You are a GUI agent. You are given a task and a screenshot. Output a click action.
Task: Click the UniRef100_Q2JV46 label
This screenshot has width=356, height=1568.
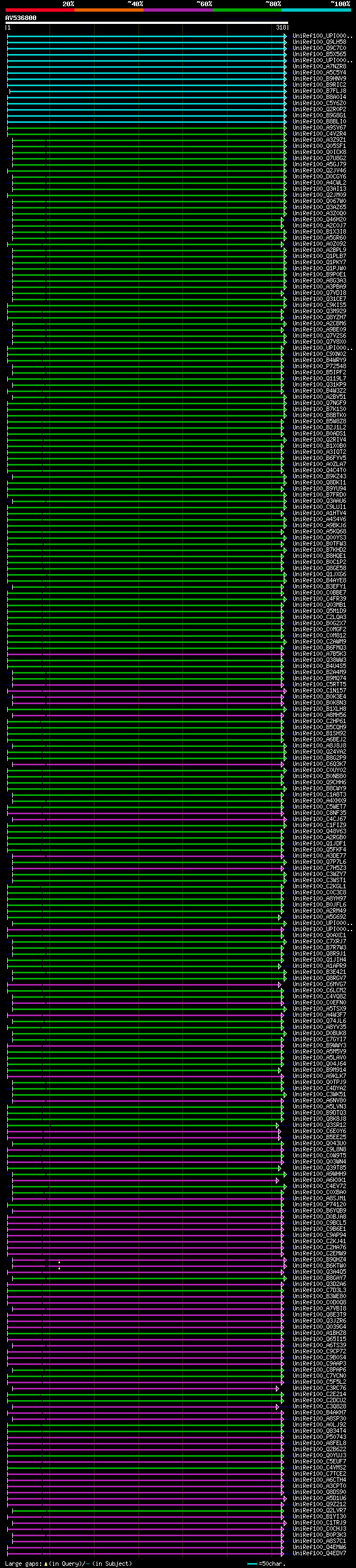(319, 170)
